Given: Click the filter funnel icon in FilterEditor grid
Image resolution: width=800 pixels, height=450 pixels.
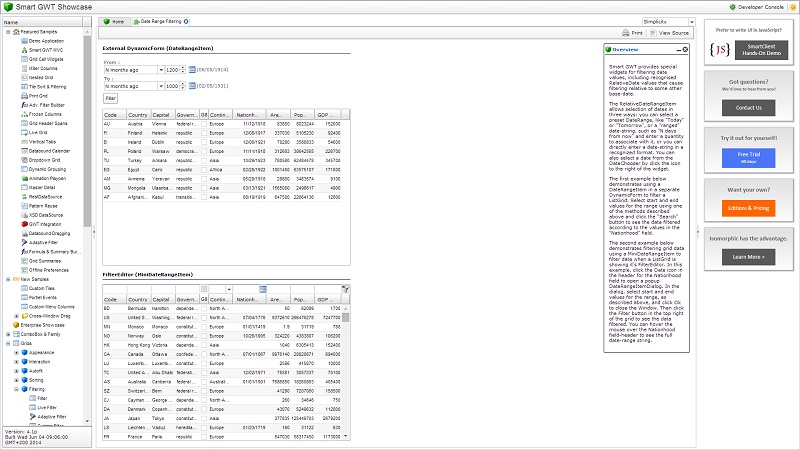Looking at the screenshot, I should tap(346, 289).
